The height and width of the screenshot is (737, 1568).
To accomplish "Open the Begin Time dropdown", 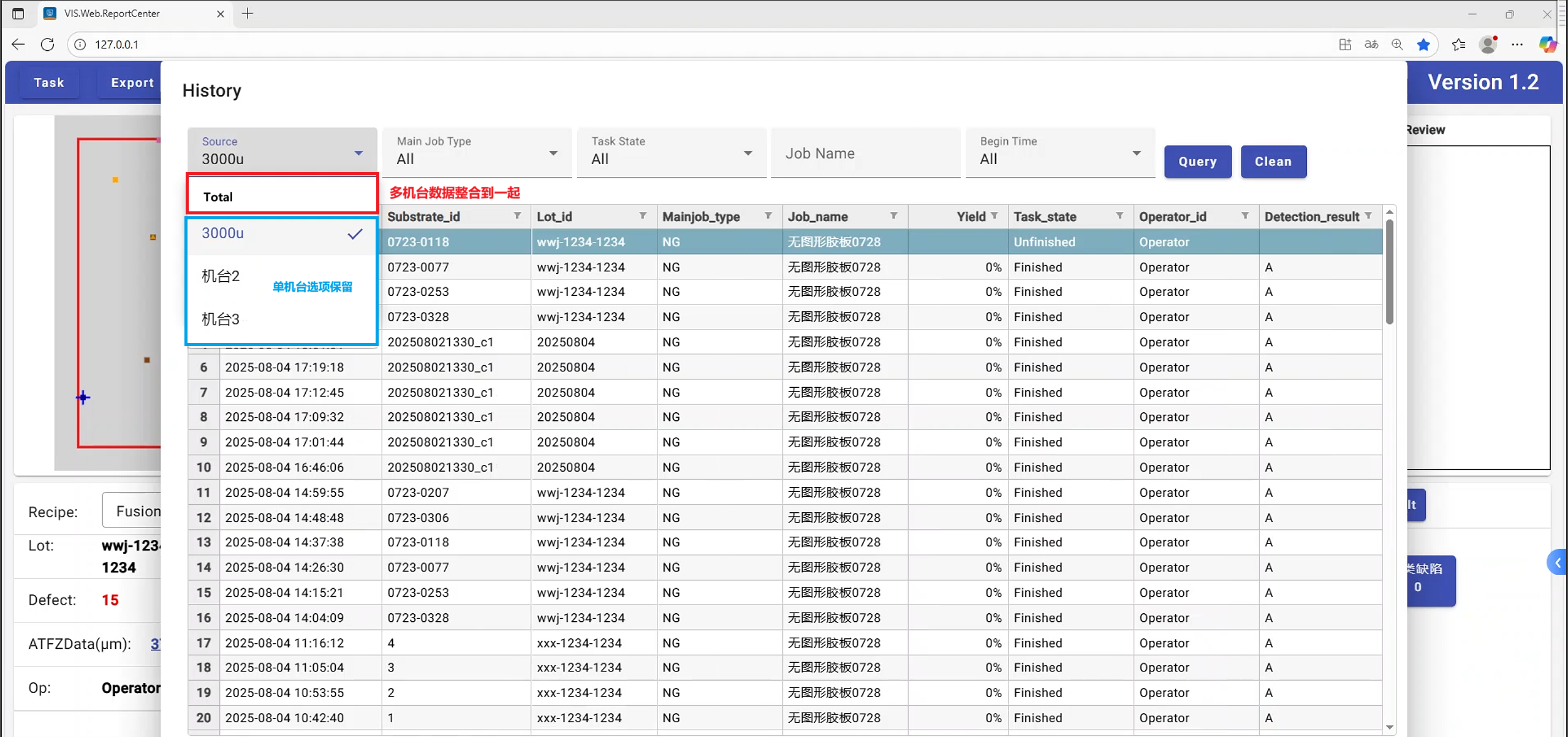I will [1059, 153].
